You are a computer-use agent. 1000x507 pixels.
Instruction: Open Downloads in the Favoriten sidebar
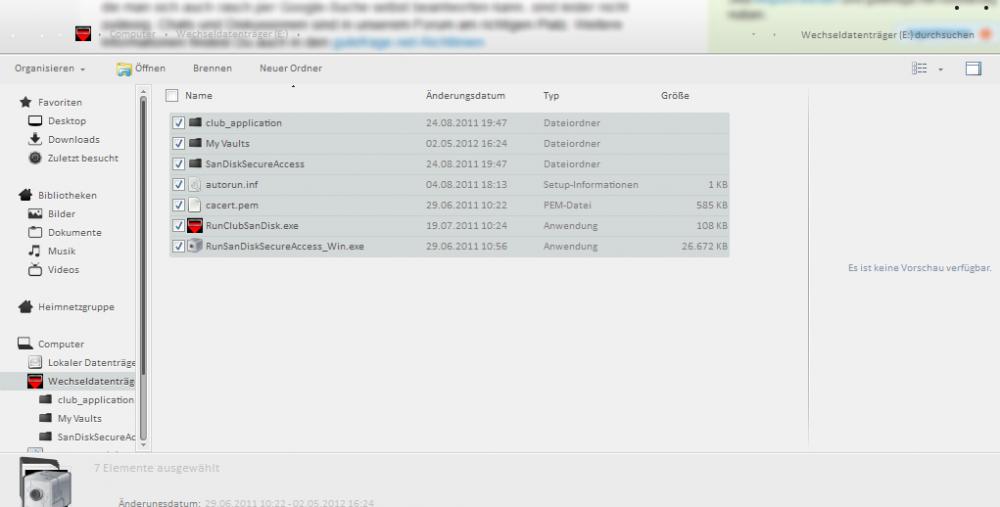click(73, 140)
